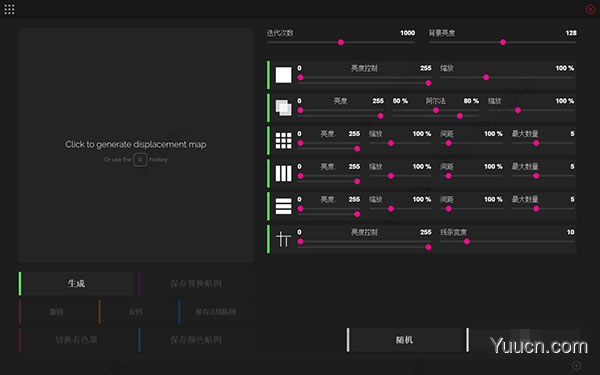Toggle green enable bar of overlapping squares row
600x375 pixels.
[268, 108]
